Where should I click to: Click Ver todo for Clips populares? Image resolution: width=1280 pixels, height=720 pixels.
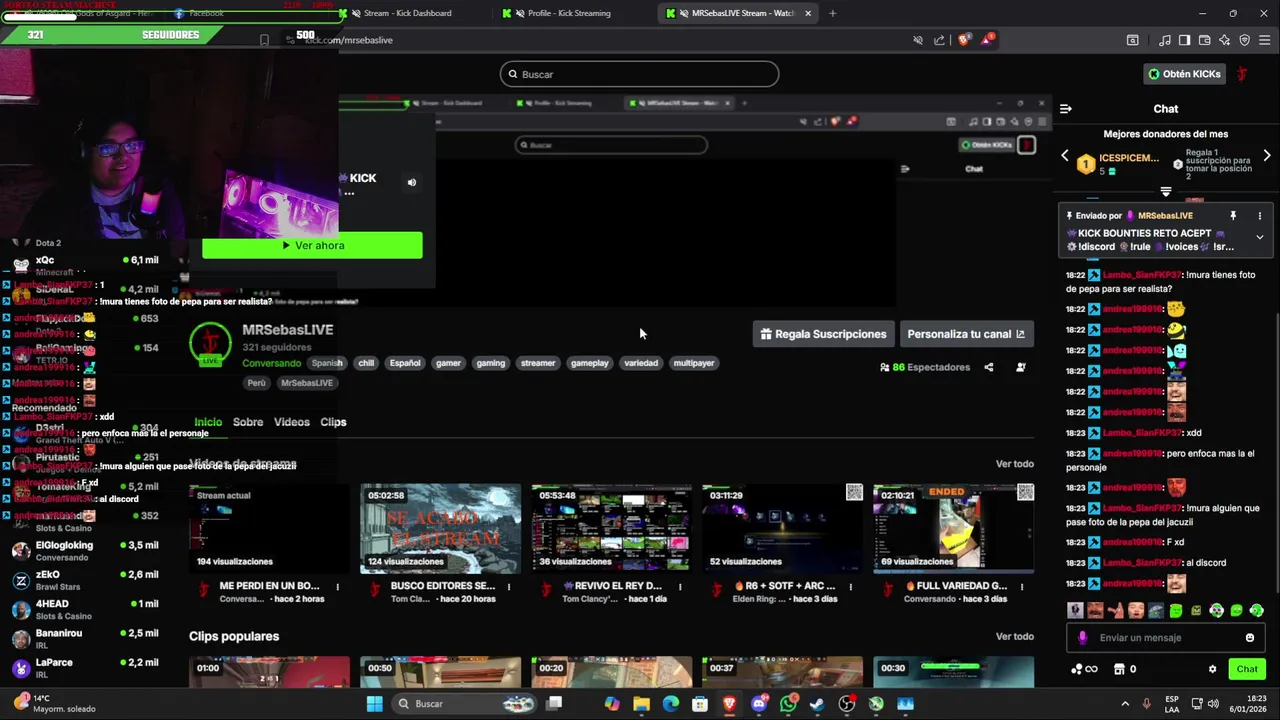point(1015,637)
